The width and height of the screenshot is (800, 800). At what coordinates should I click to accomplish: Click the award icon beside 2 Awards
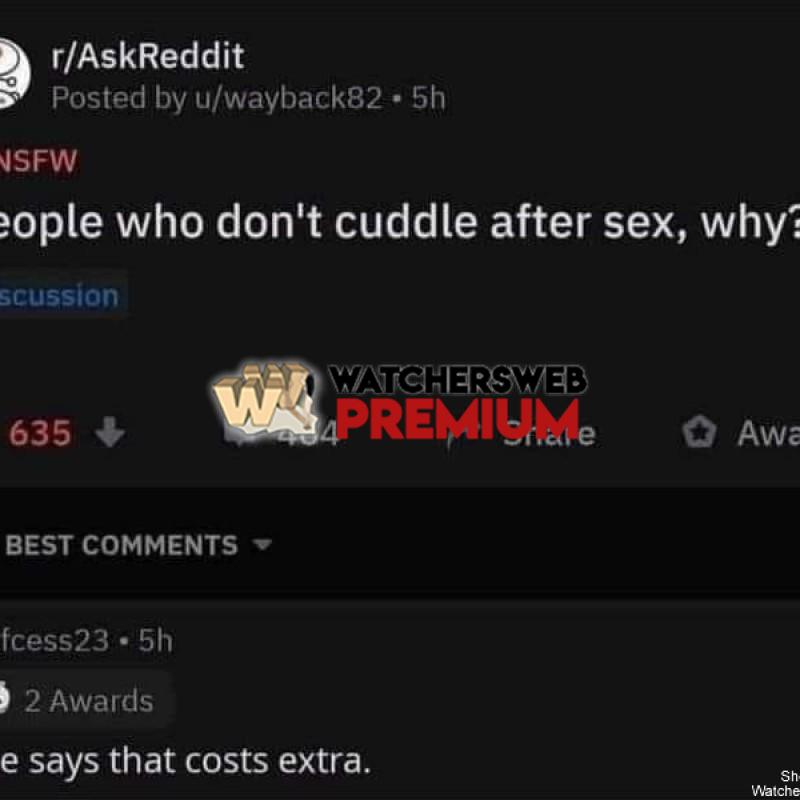tap(4, 699)
